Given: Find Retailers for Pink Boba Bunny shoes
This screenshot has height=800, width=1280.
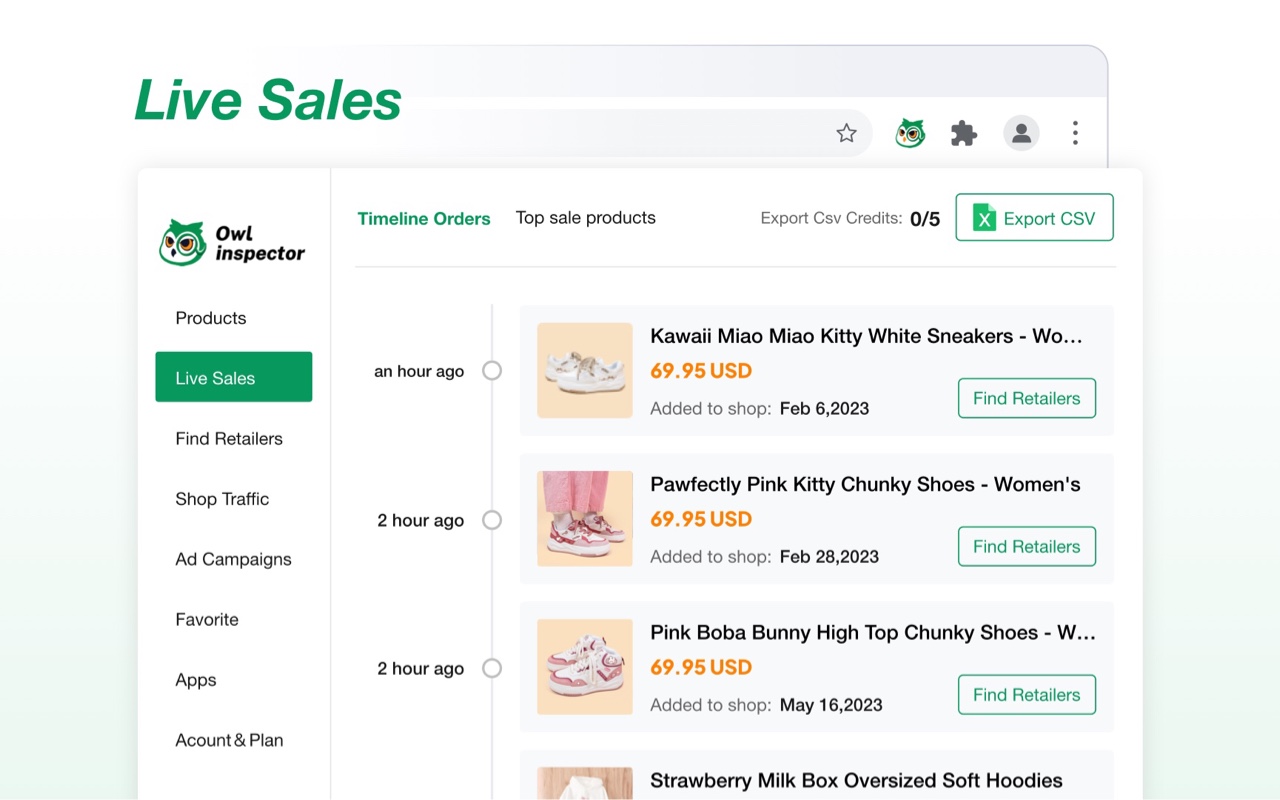Looking at the screenshot, I should [x=1027, y=694].
